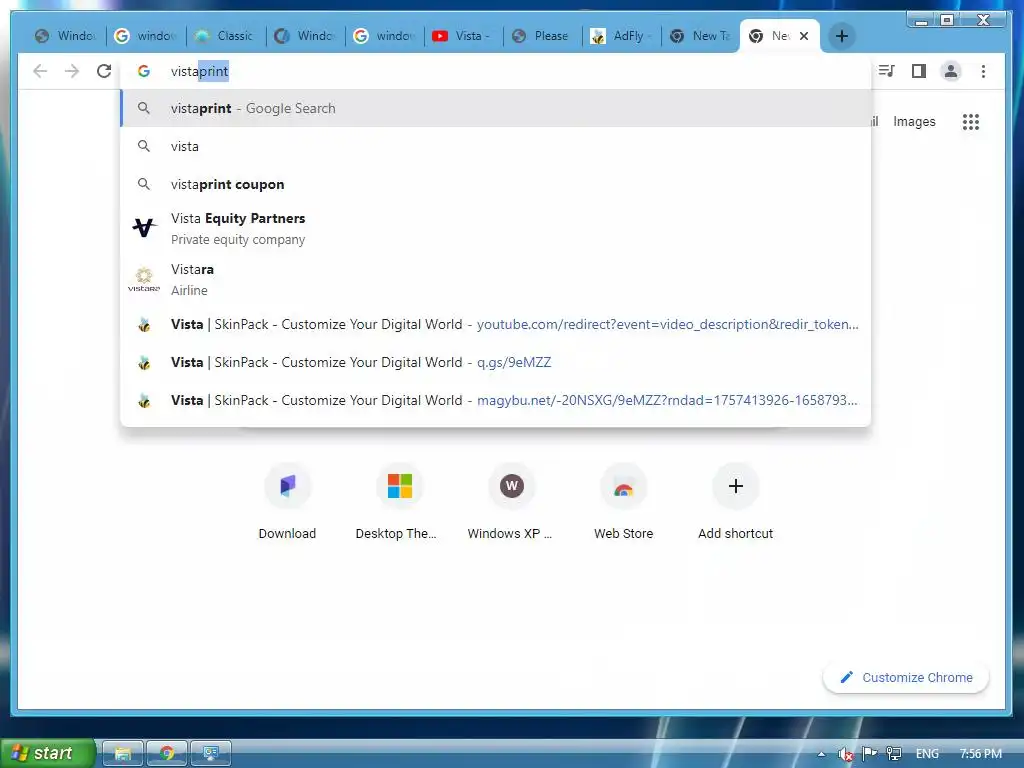
Task: Switch to the YouTube Vista tab
Action: coord(464,36)
